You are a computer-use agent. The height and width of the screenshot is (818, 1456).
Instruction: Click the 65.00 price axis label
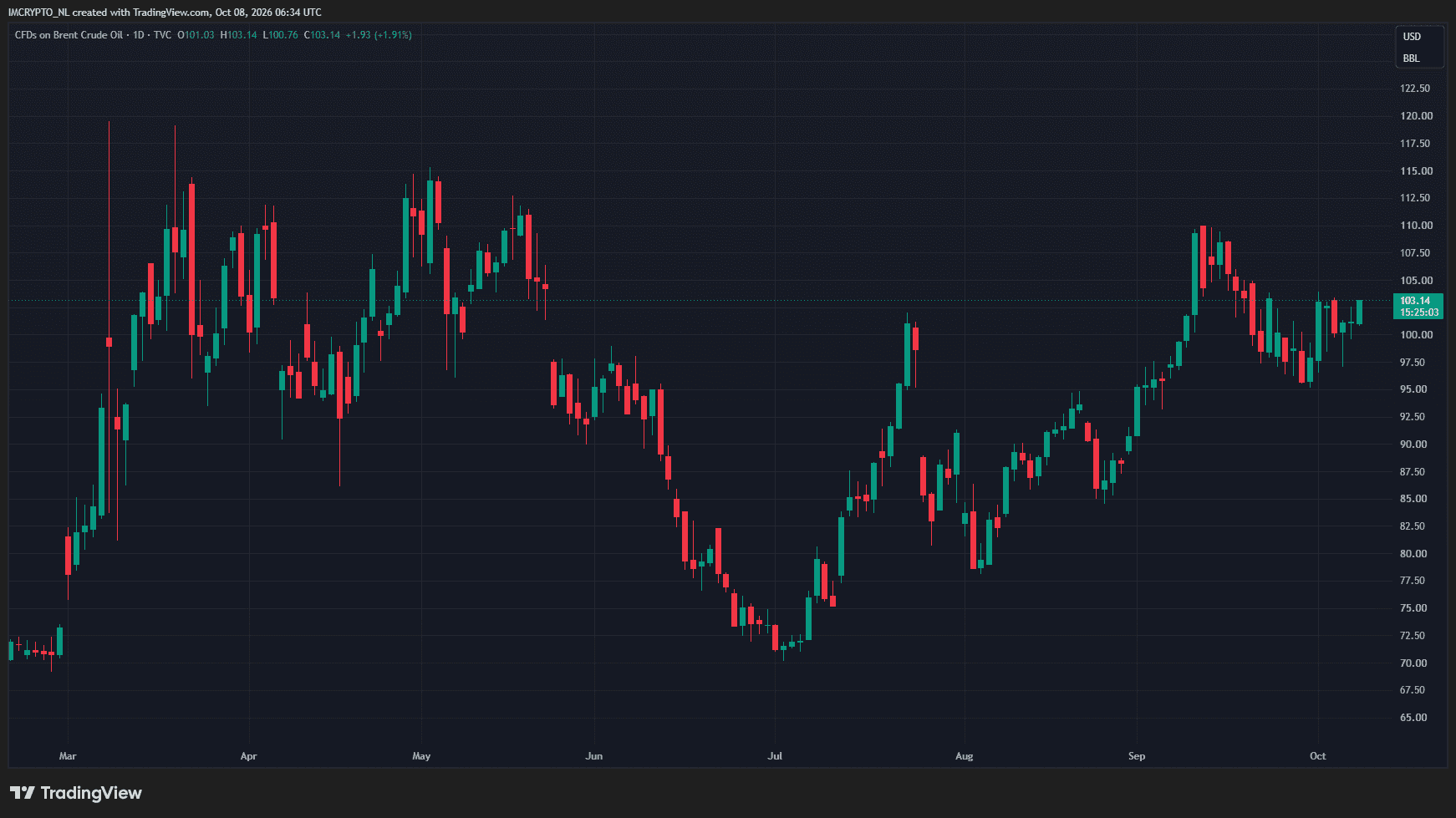coord(1413,718)
